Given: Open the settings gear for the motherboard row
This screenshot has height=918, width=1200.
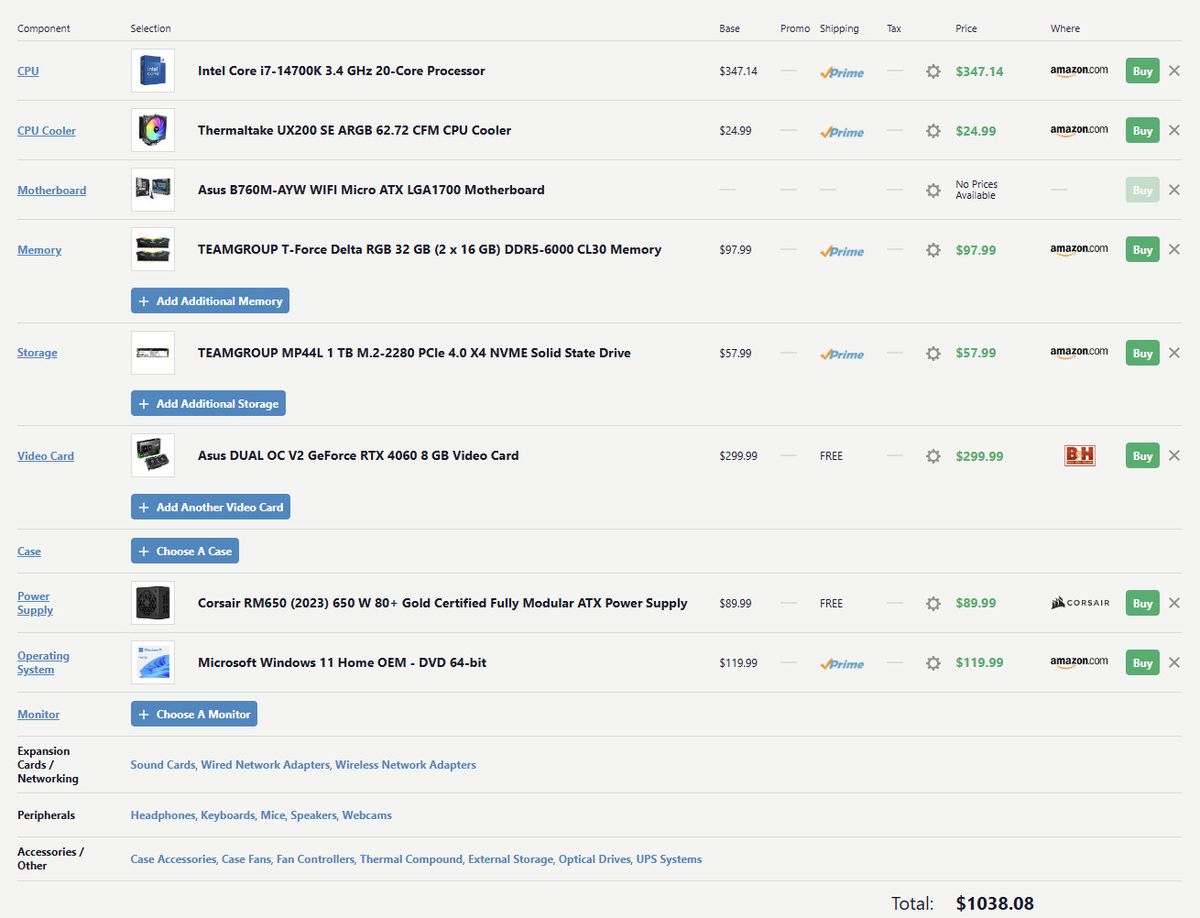Looking at the screenshot, I should (933, 189).
